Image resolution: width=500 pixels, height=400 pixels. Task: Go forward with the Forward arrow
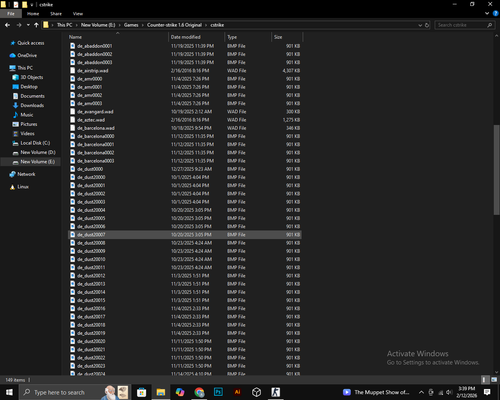(19, 25)
